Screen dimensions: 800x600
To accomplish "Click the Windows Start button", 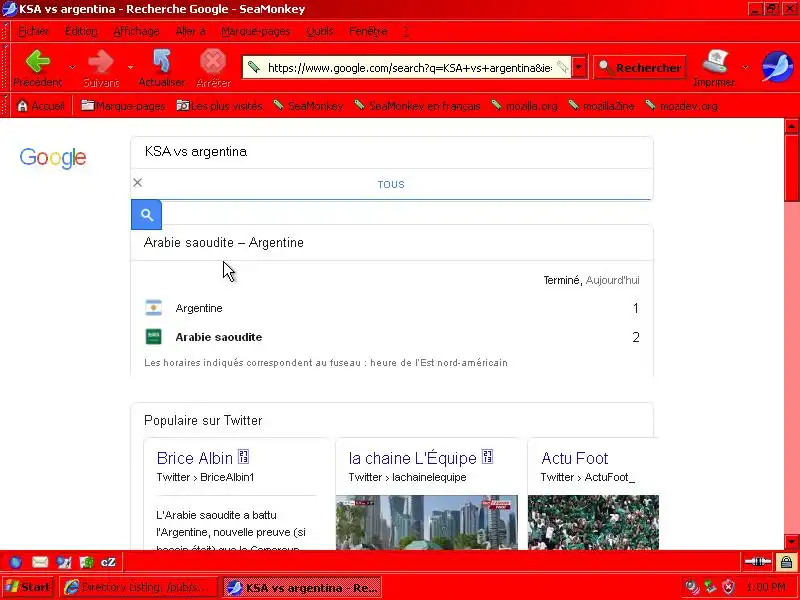I will click(x=28, y=587).
